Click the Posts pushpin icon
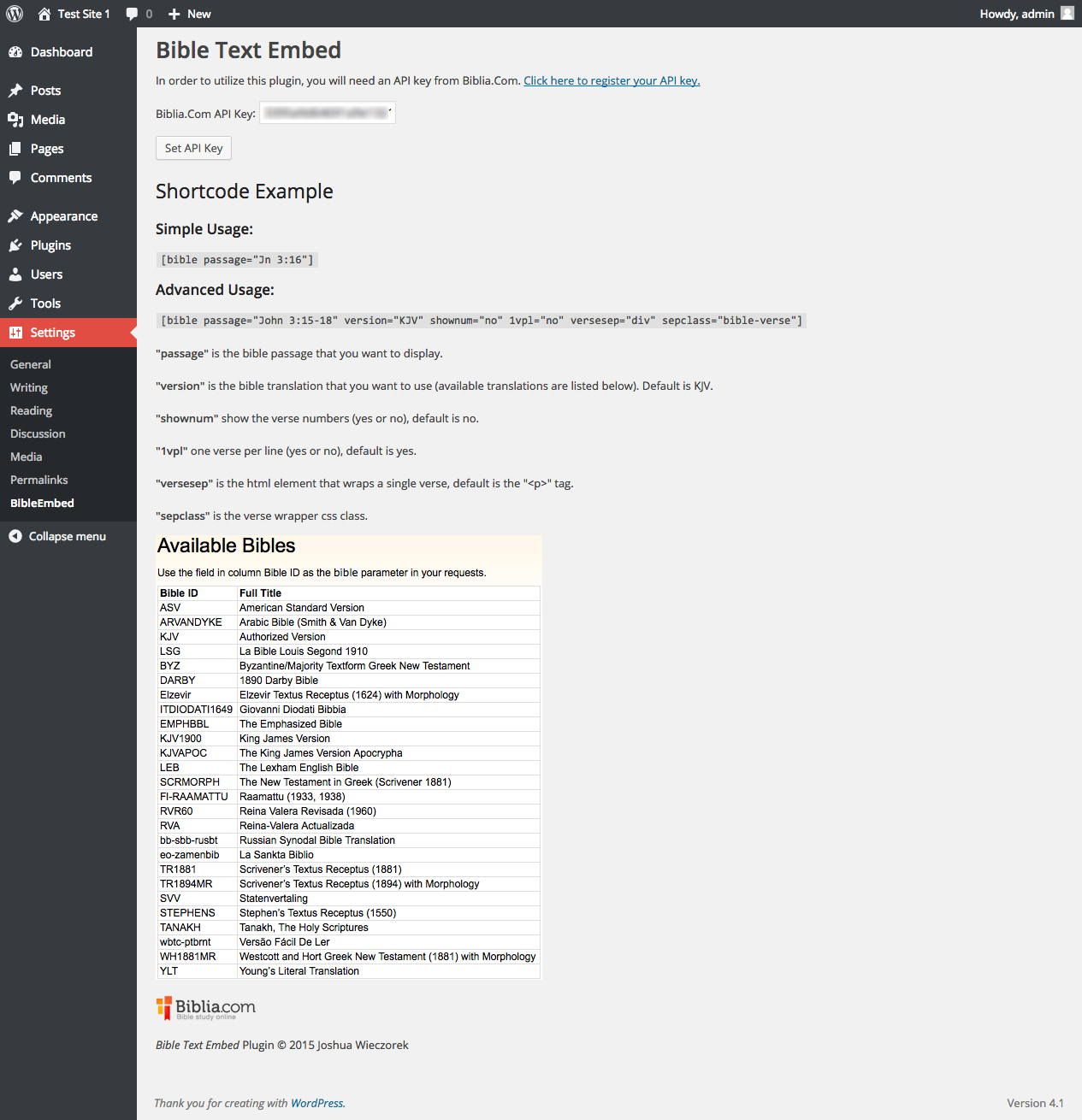 pos(15,91)
